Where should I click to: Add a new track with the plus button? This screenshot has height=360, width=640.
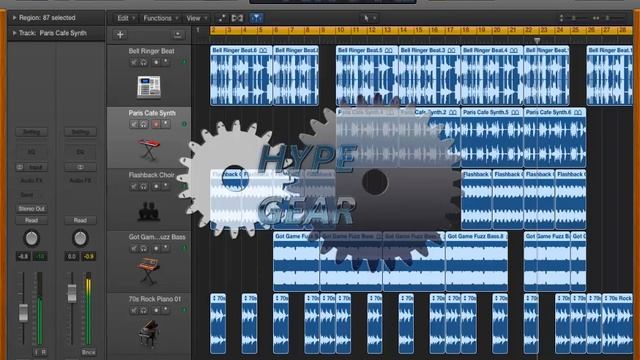tap(120, 35)
